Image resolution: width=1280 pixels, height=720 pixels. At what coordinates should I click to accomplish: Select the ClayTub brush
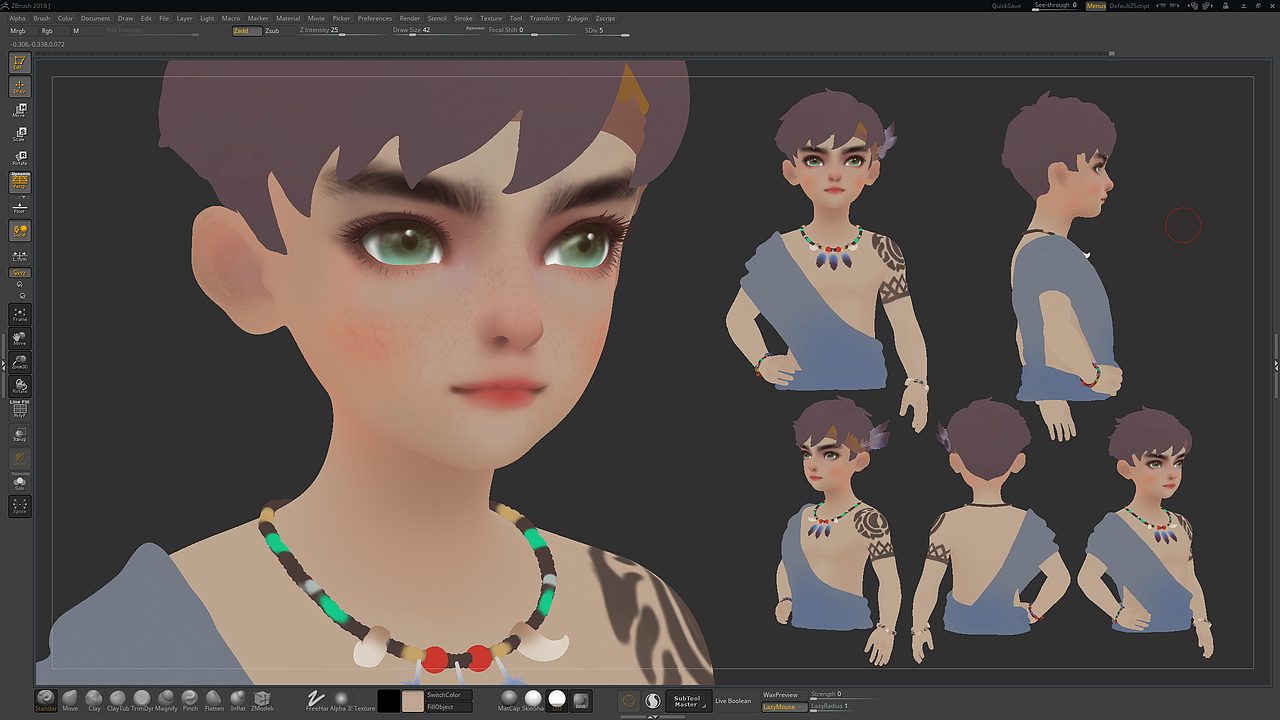coord(116,700)
